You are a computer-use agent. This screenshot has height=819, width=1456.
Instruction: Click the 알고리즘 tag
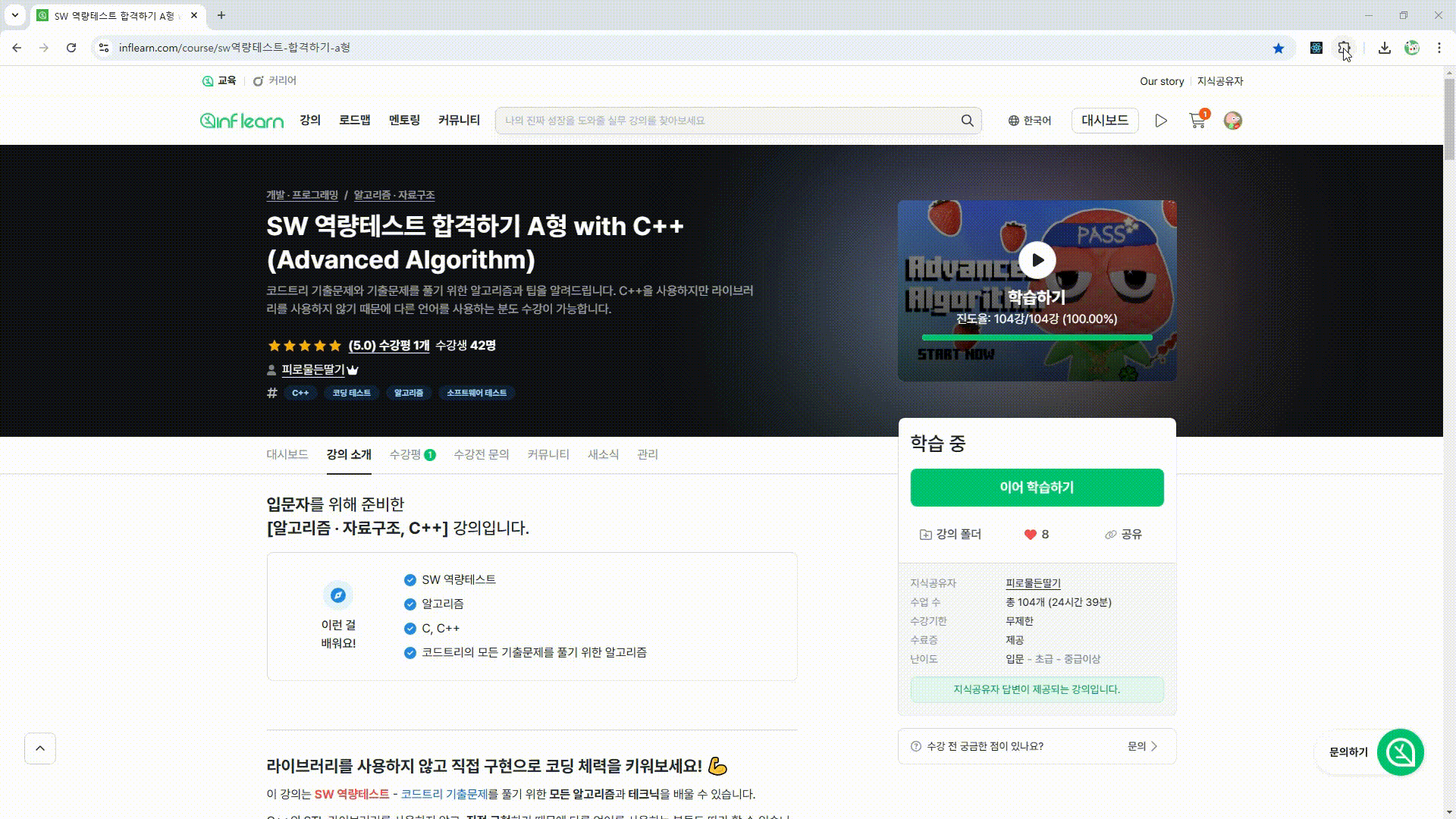(x=409, y=393)
